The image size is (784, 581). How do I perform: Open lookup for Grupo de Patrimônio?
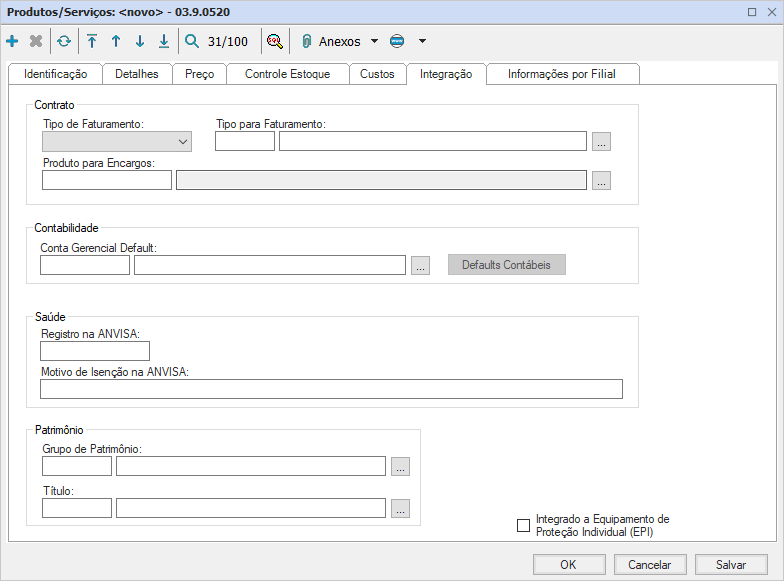[x=400, y=467]
